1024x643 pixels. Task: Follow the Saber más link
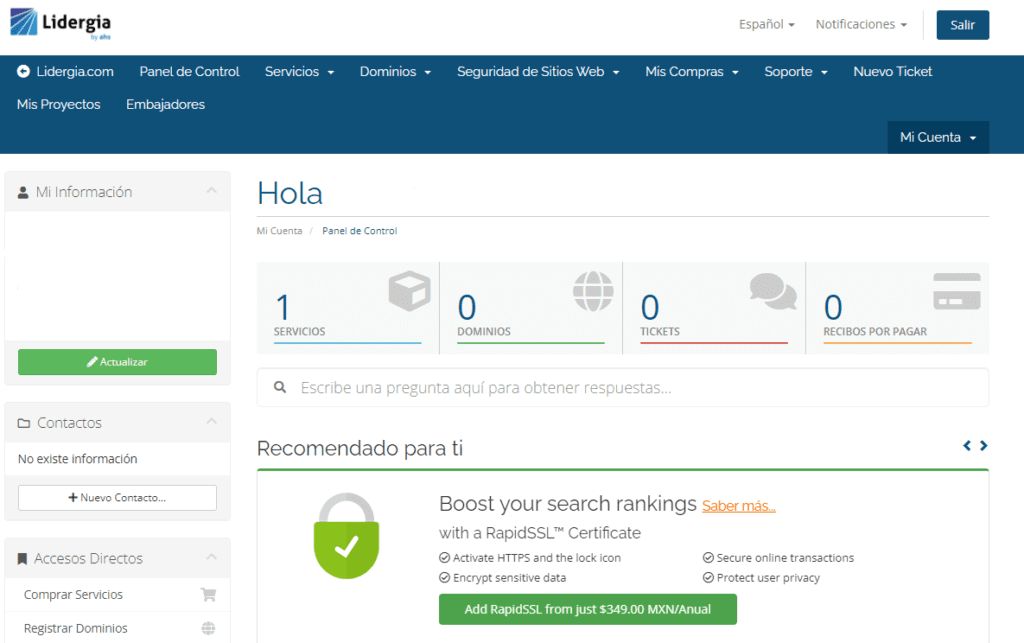pyautogui.click(x=739, y=506)
